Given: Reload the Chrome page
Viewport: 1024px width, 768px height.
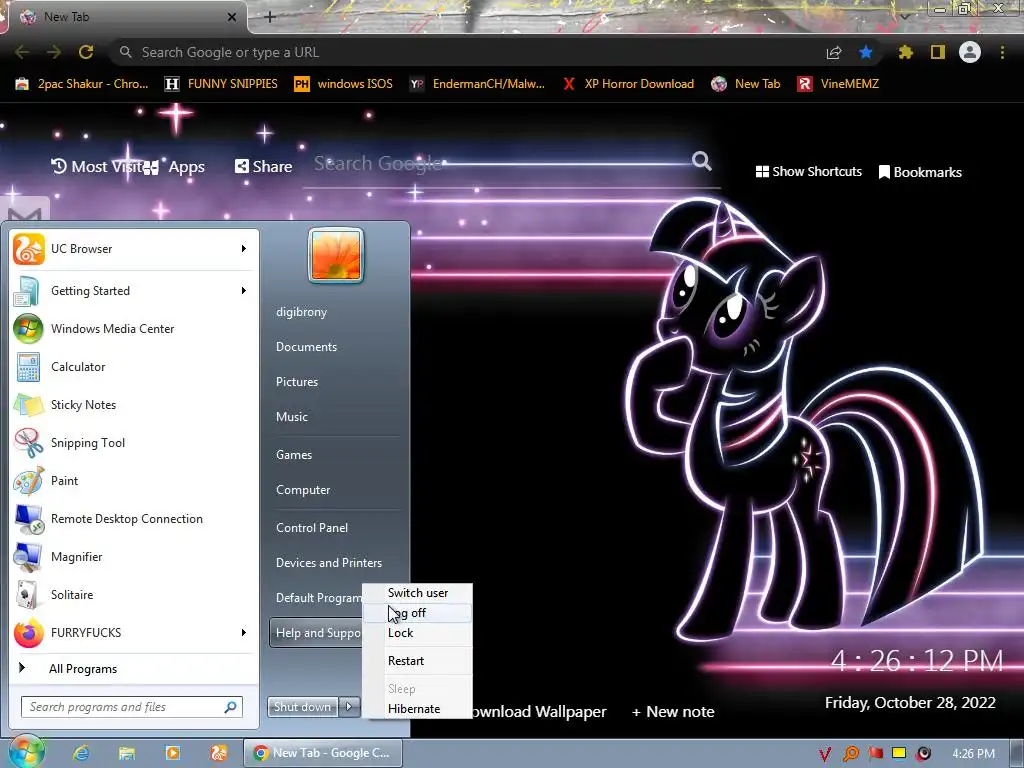Looking at the screenshot, I should 86,52.
